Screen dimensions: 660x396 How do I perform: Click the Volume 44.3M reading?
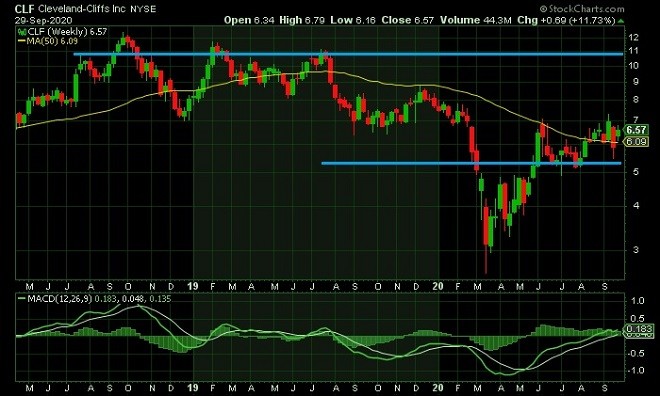pyautogui.click(x=476, y=20)
